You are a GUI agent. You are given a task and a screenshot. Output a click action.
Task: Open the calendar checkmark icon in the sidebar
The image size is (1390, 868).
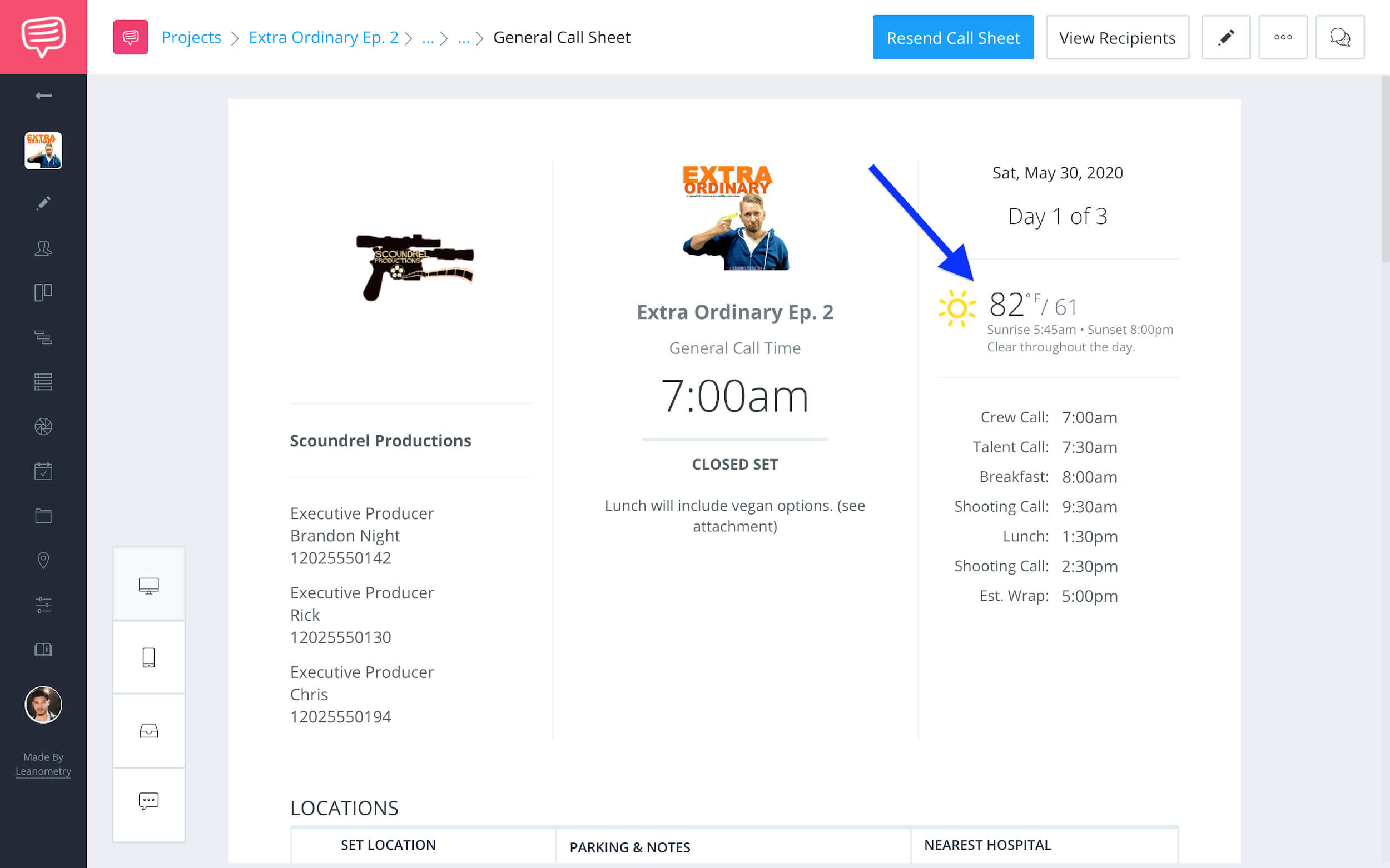point(44,471)
